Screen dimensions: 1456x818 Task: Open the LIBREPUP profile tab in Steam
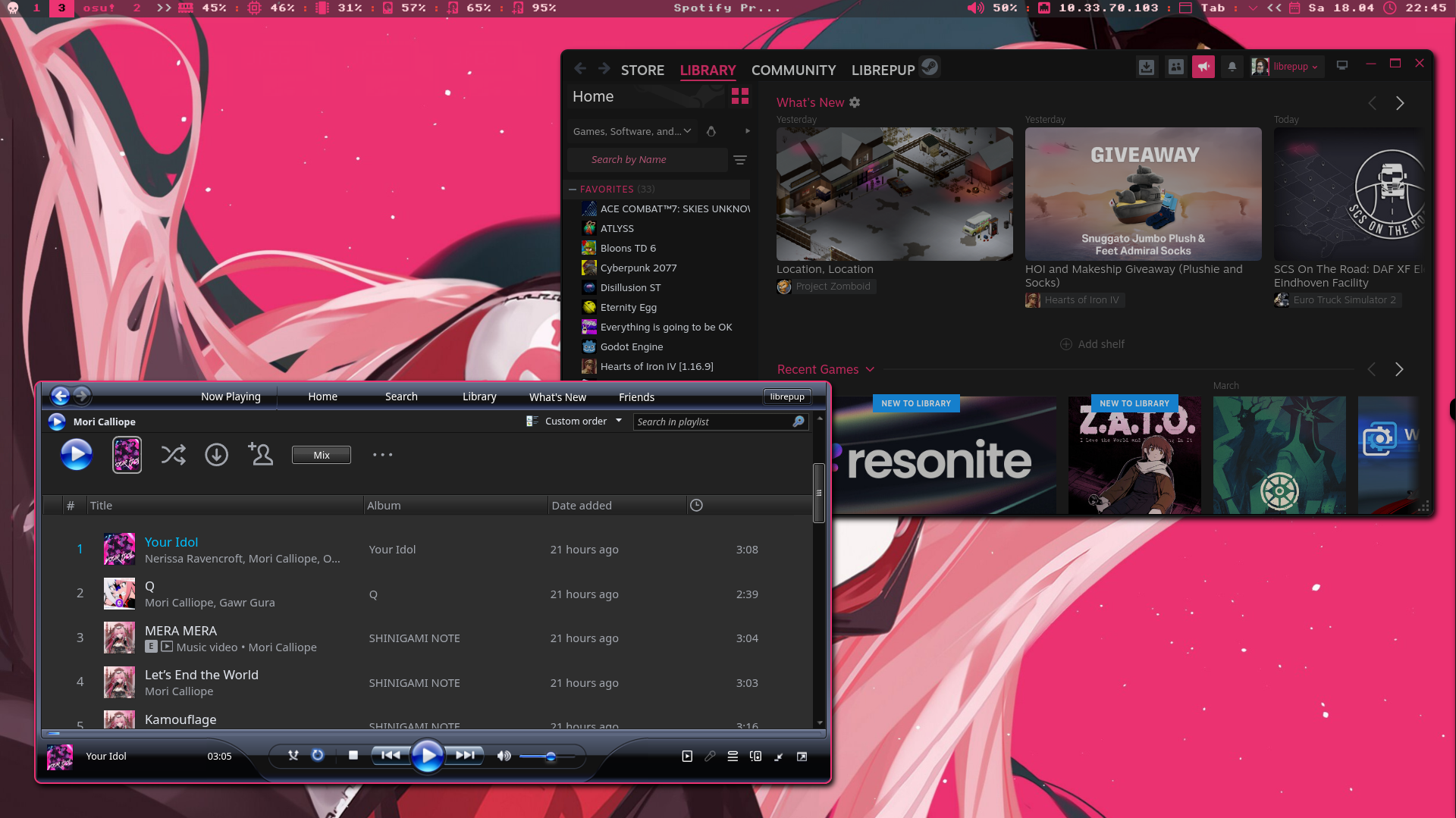[x=883, y=70]
